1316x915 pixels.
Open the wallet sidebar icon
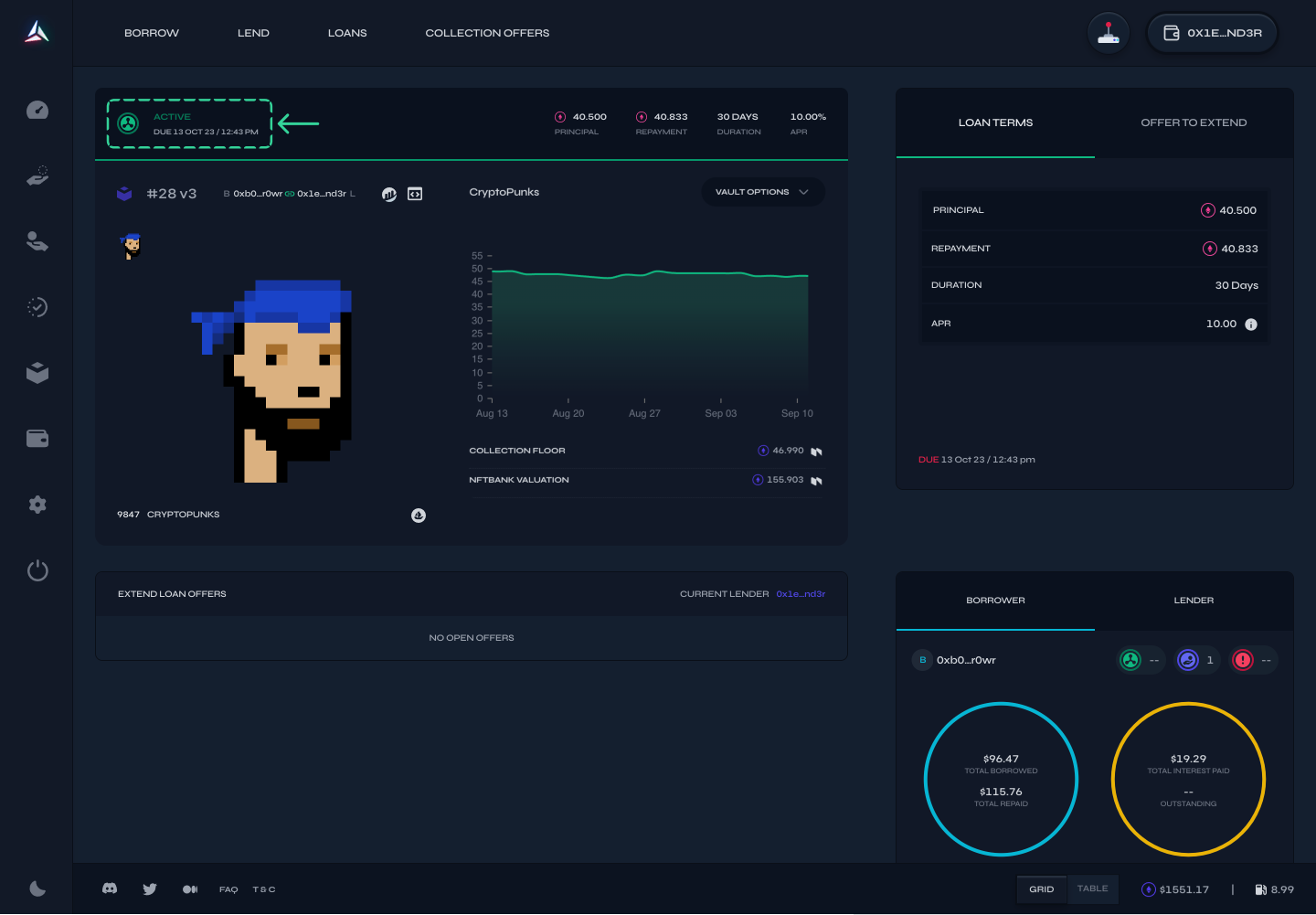pos(37,439)
